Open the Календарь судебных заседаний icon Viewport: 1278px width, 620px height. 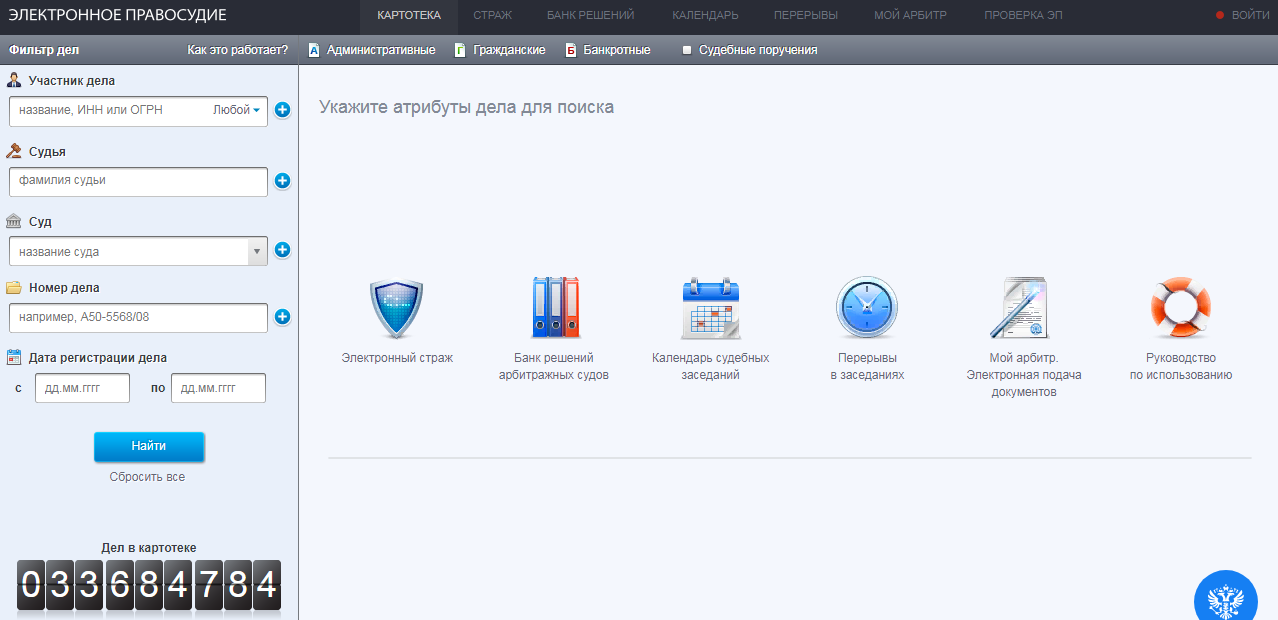click(x=710, y=308)
